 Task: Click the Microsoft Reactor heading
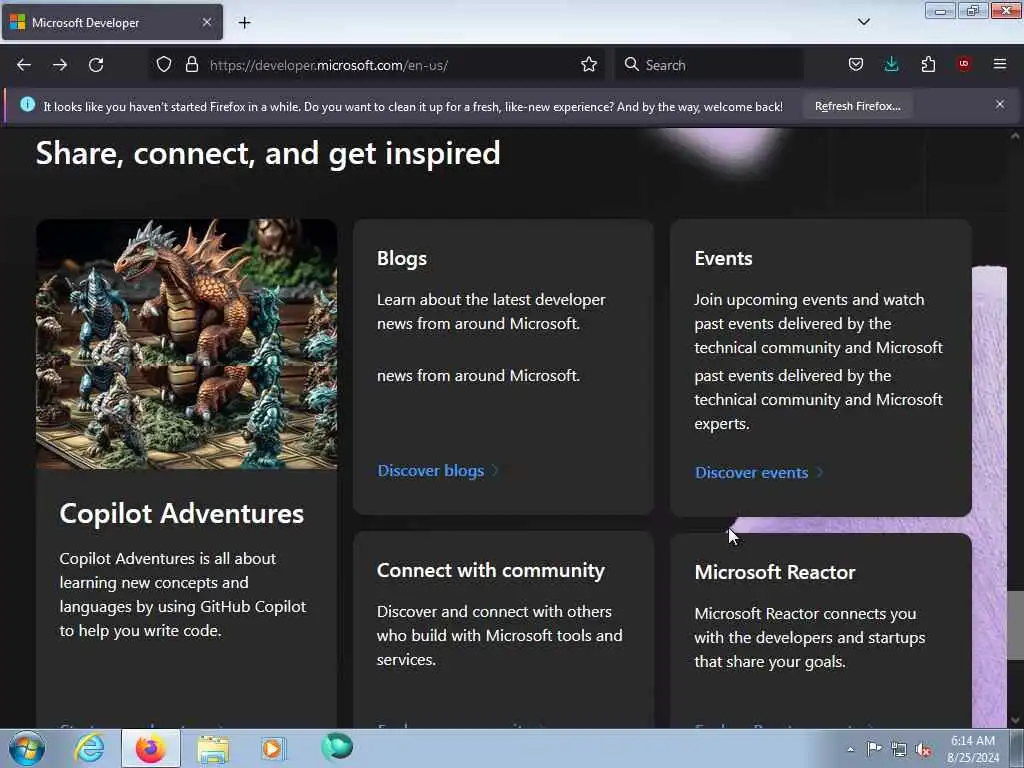[x=775, y=573]
